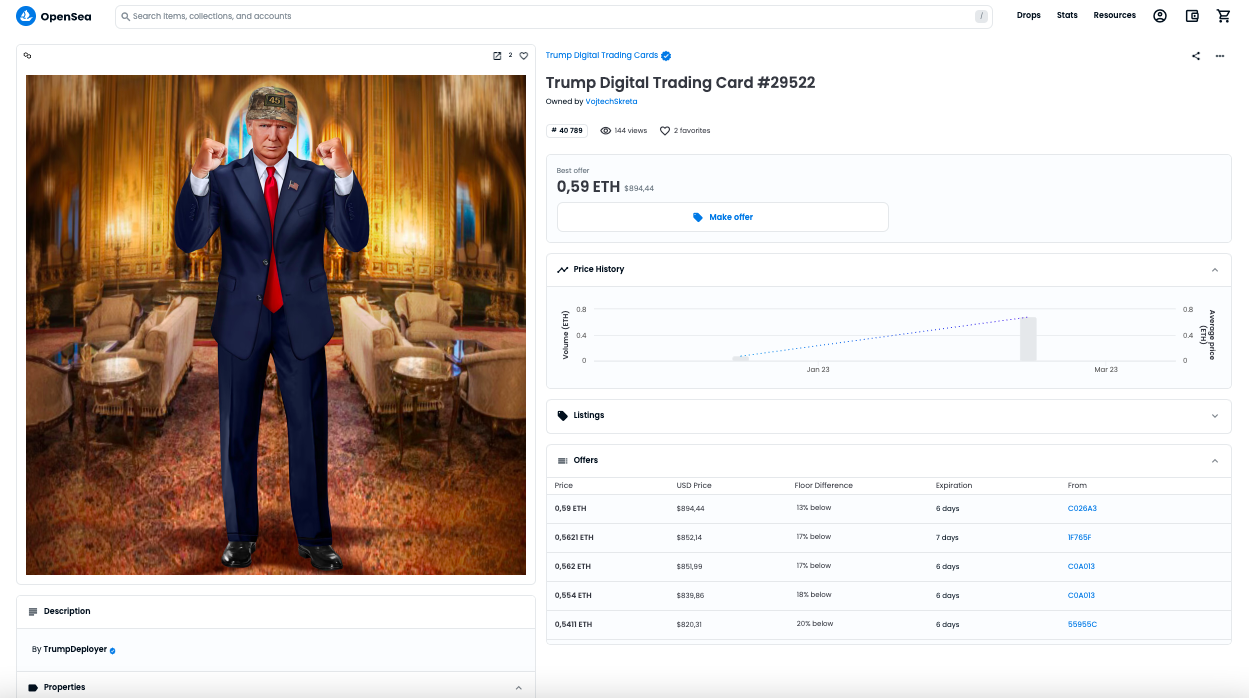This screenshot has width=1249, height=698.
Task: Click the Properties label icon
Action: (x=33, y=688)
